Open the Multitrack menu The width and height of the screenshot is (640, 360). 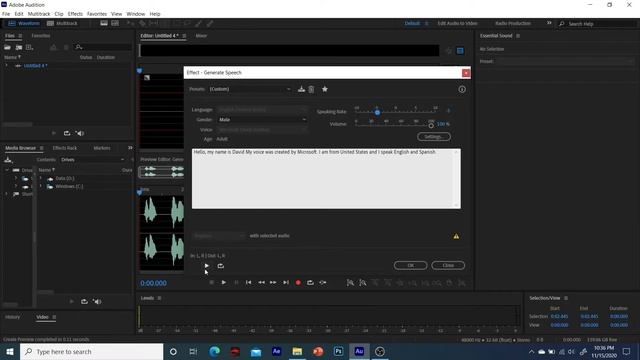click(x=39, y=14)
